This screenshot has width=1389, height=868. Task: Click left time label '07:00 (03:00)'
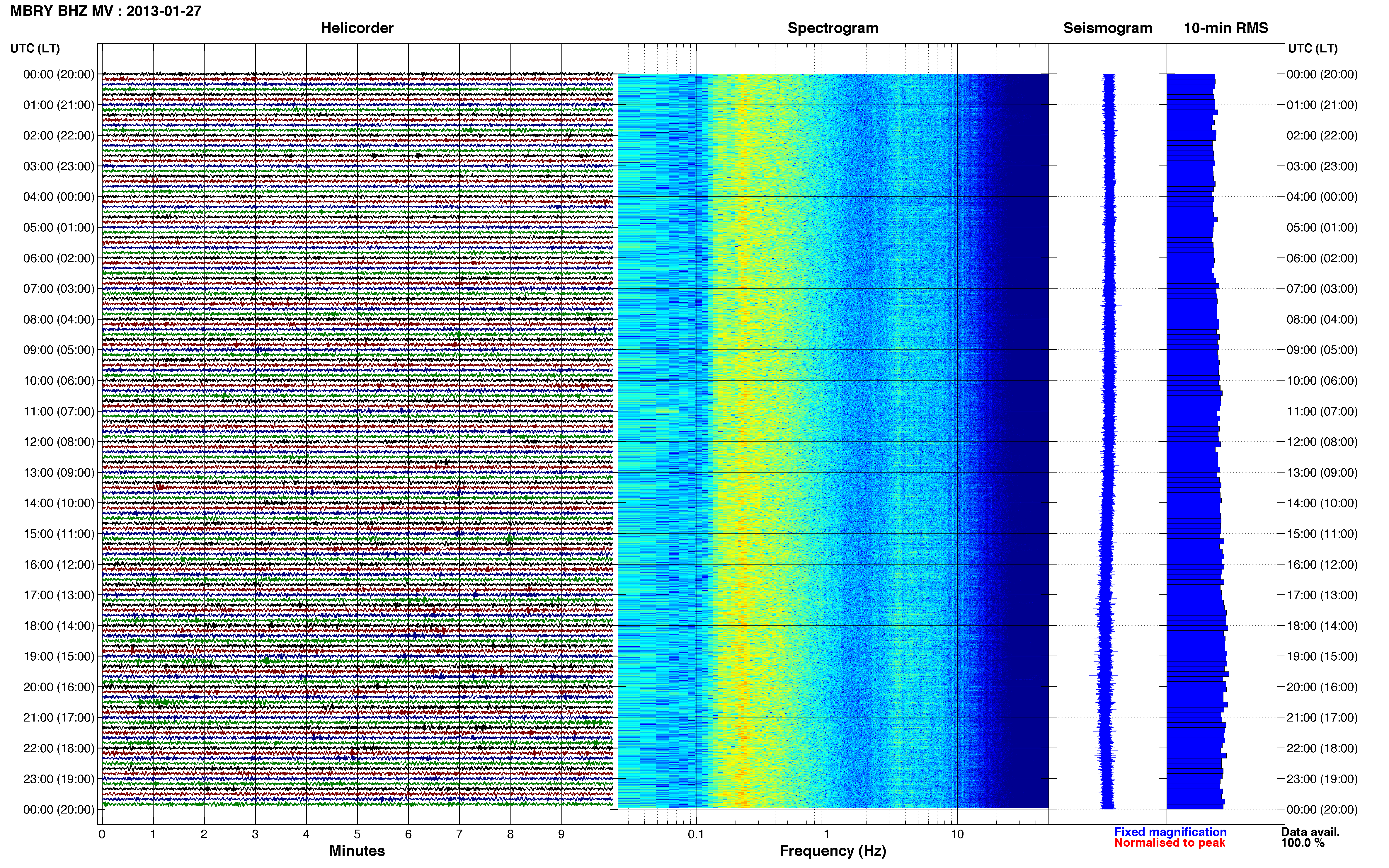(x=59, y=289)
